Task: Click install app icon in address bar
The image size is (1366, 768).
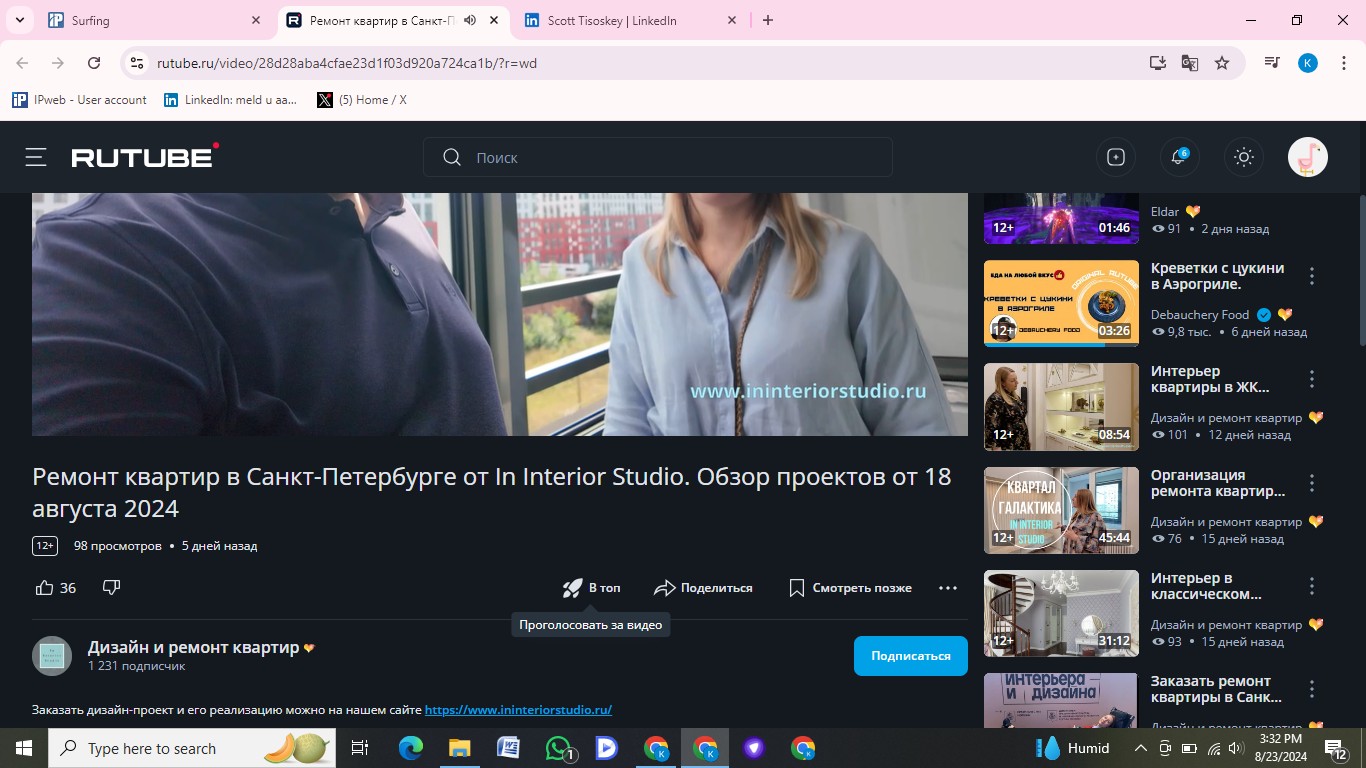Action: tap(1157, 63)
